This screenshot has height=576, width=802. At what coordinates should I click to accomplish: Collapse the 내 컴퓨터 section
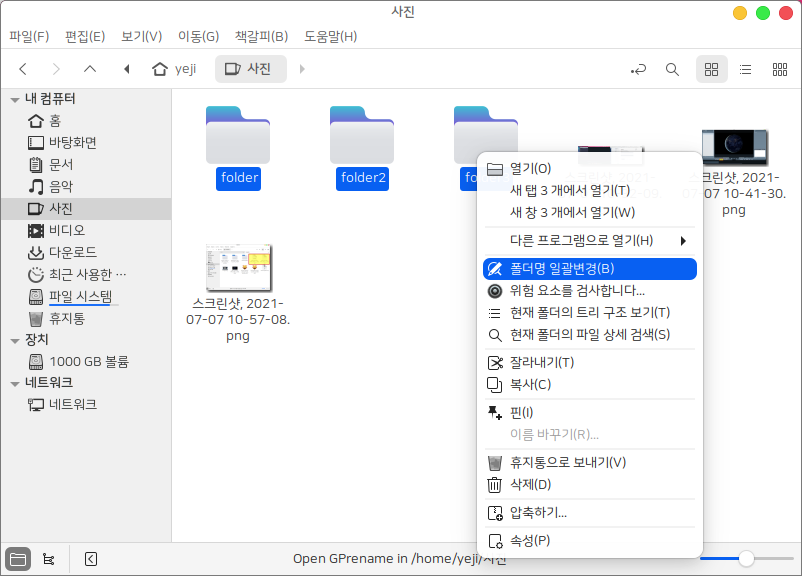point(15,99)
